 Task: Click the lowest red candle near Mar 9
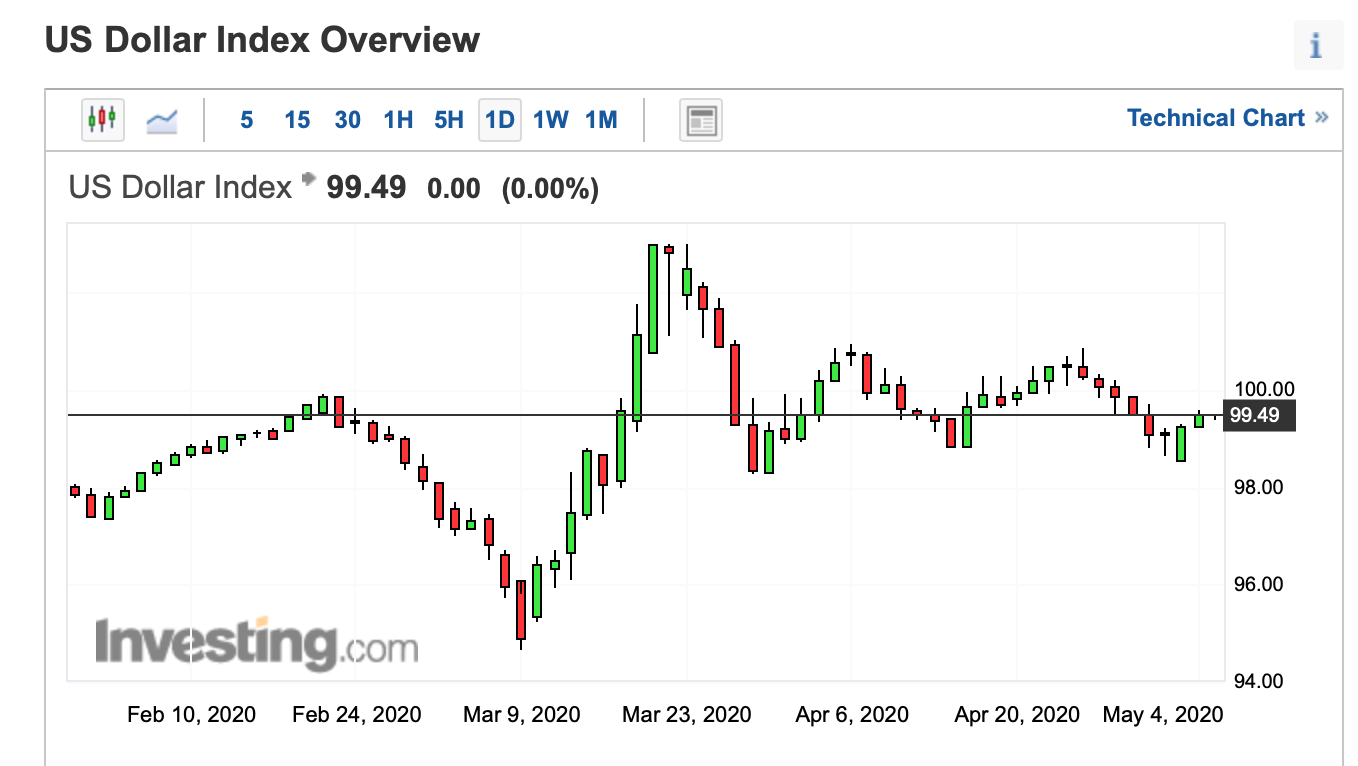[521, 609]
